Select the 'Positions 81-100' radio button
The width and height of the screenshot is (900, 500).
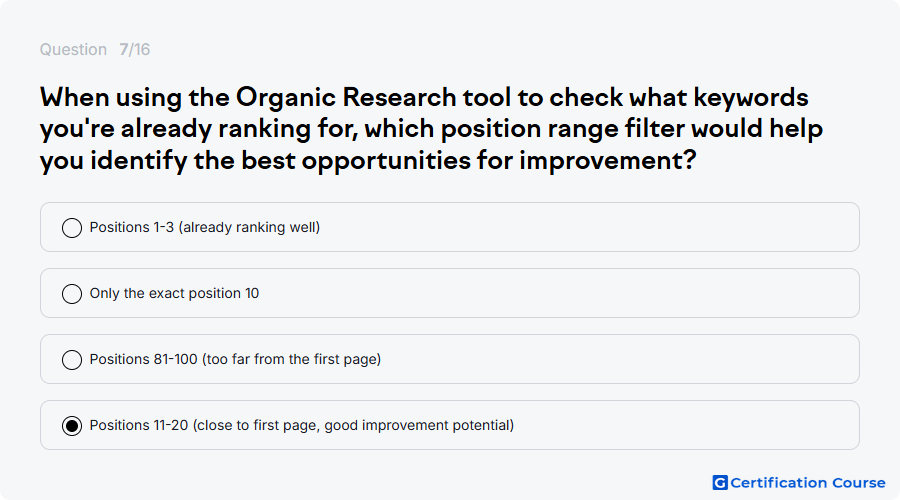pyautogui.click(x=72, y=360)
